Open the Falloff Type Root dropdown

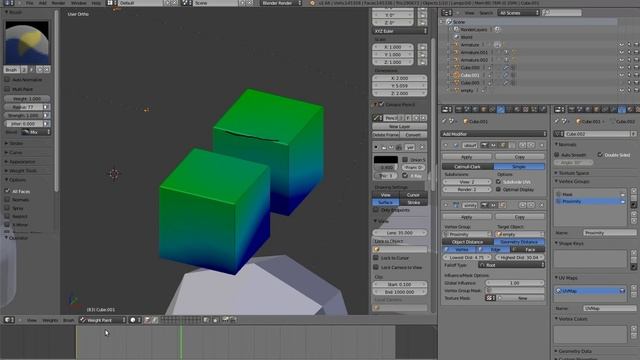(512, 265)
